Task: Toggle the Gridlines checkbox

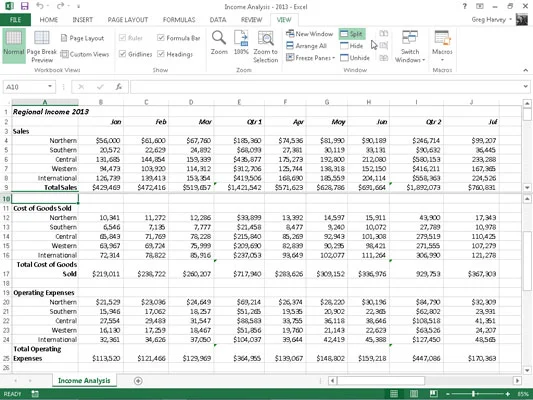Action: pos(123,54)
